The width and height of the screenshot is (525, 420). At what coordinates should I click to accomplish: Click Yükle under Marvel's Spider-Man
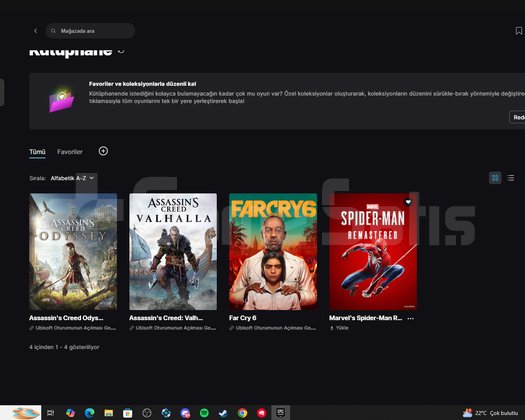339,328
